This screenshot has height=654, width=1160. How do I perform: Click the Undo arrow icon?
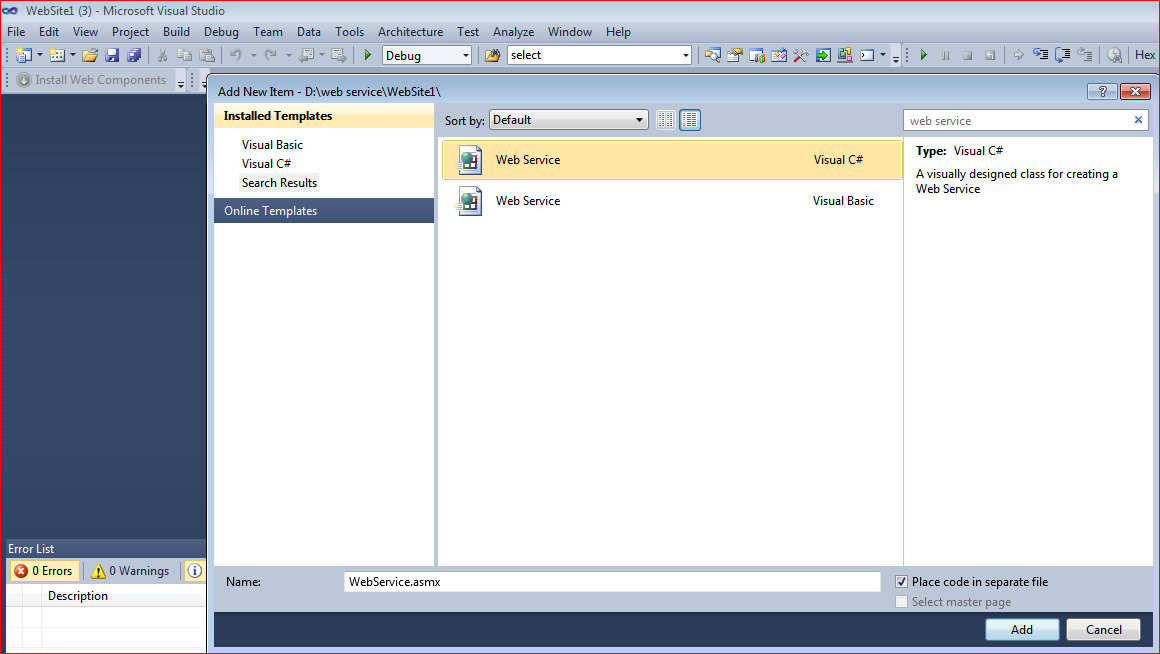point(235,55)
